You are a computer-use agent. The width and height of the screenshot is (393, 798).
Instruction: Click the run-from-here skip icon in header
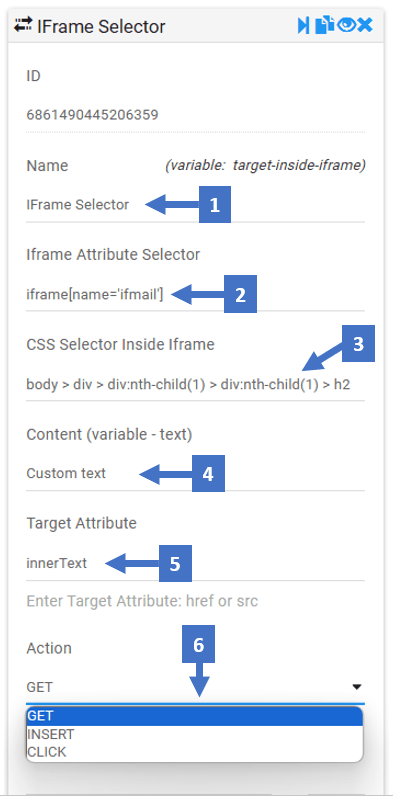[x=303, y=25]
